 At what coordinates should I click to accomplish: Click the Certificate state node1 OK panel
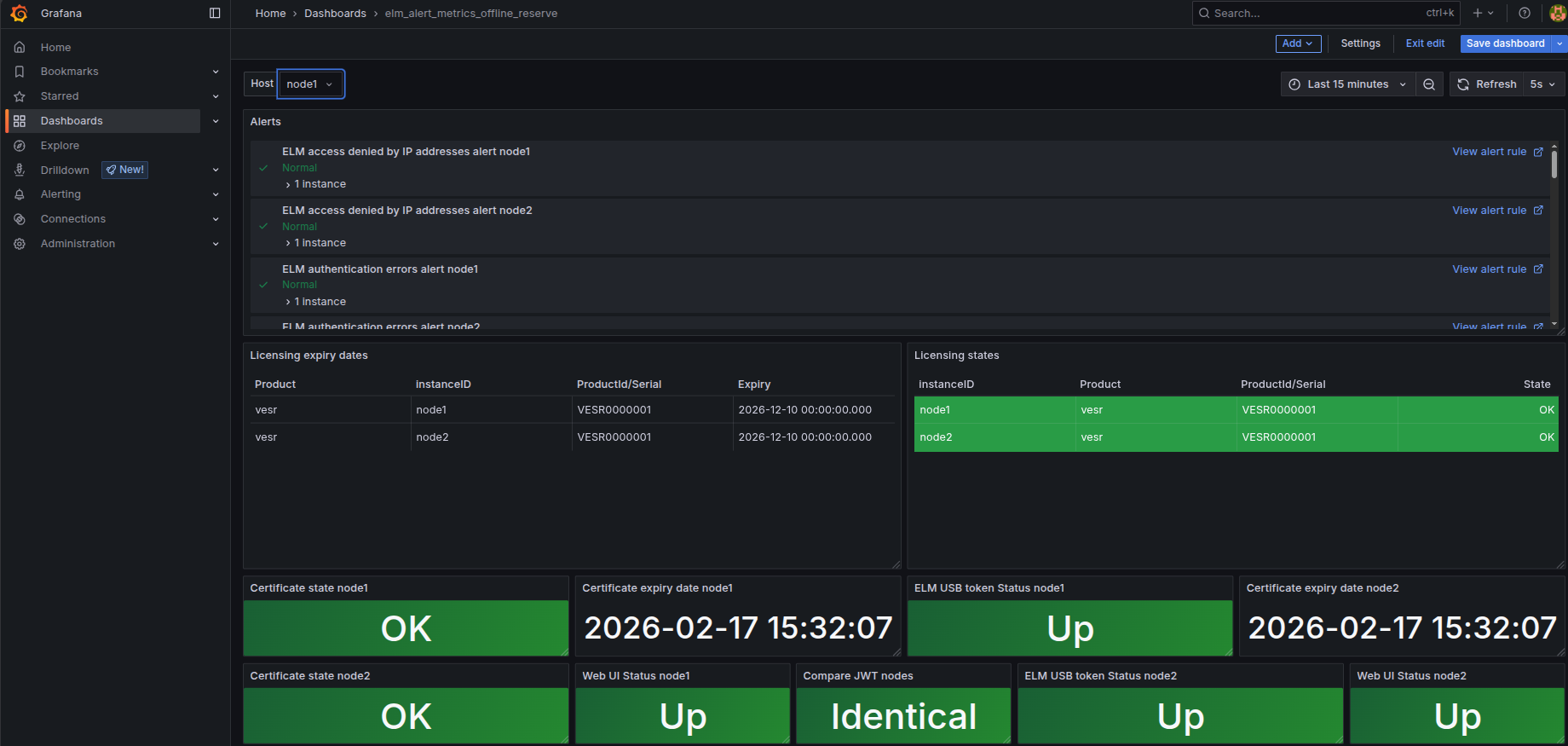tap(406, 628)
